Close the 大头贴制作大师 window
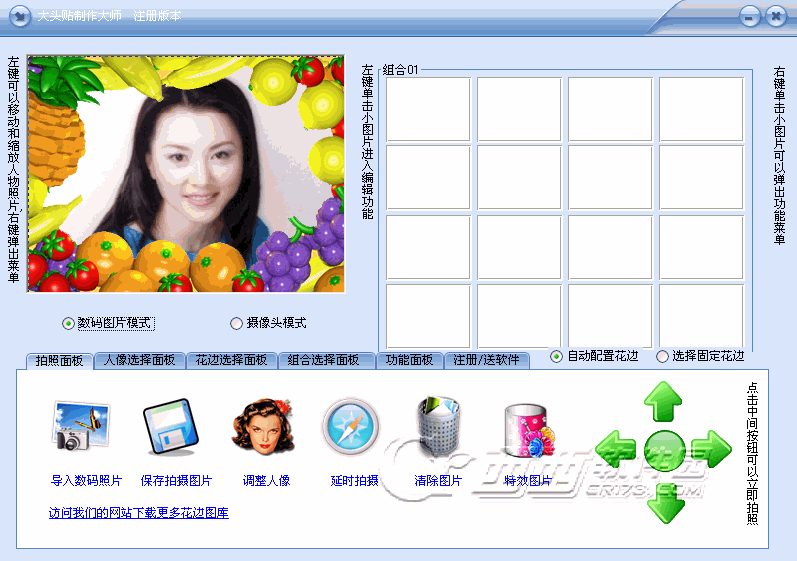 click(x=776, y=16)
